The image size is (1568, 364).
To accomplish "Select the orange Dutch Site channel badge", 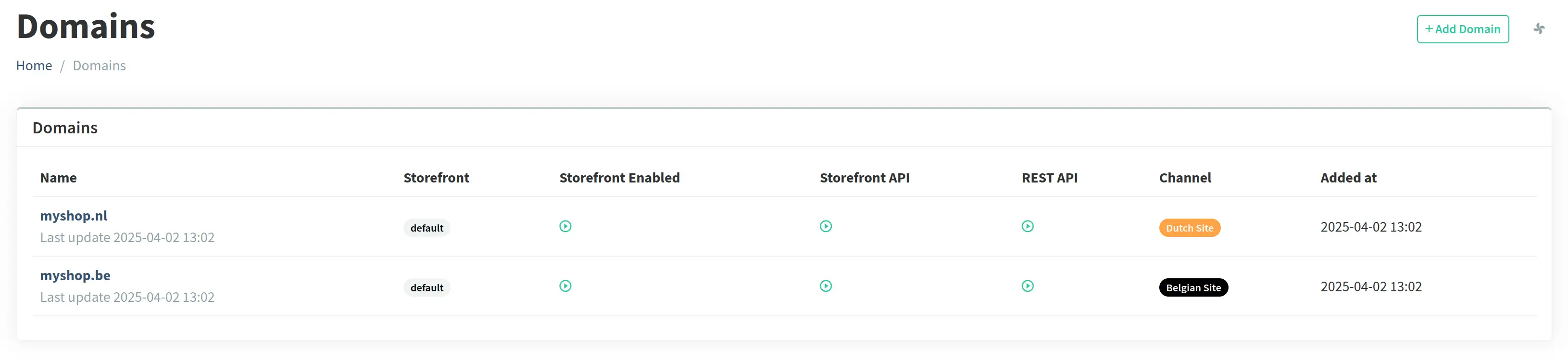I will click(x=1189, y=228).
